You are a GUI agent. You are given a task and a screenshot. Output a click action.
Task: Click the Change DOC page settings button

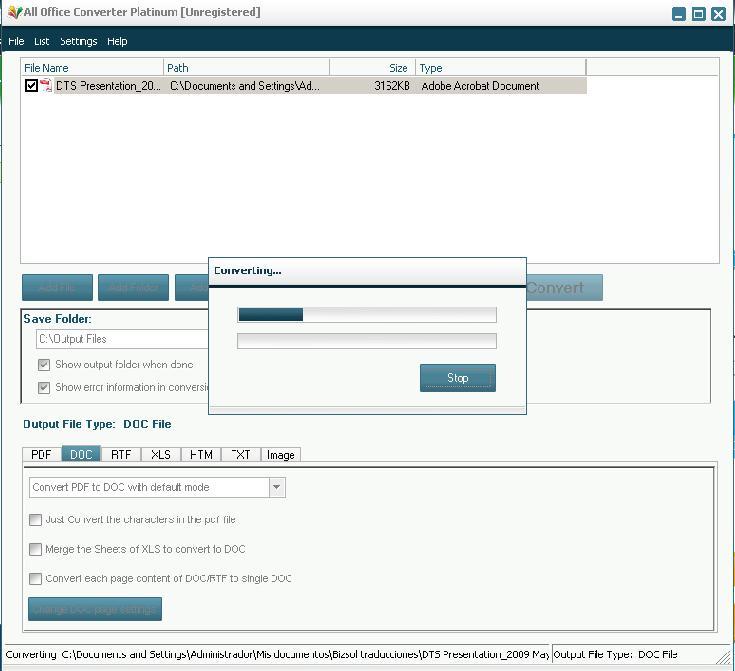[95, 609]
